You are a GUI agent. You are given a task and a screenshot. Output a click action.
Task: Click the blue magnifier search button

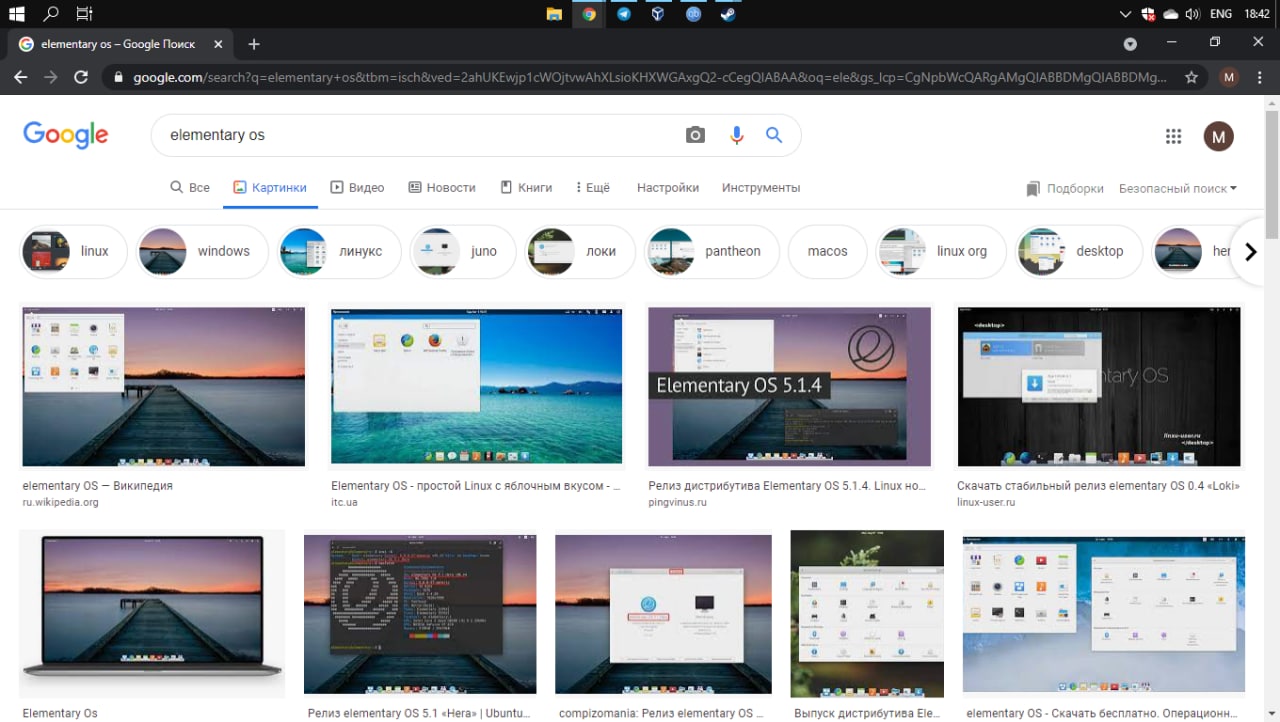(774, 135)
